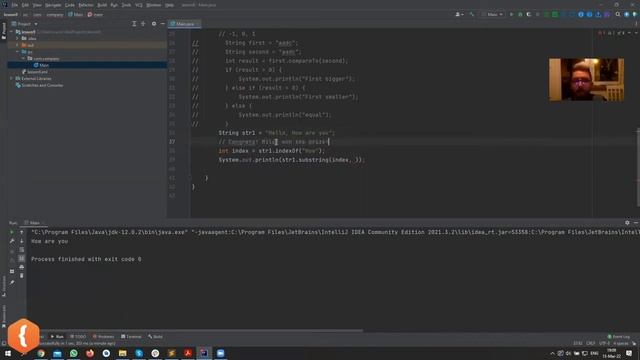This screenshot has width=640, height=360.
Task: Open Chrome from the taskbar
Action: tap(41, 353)
